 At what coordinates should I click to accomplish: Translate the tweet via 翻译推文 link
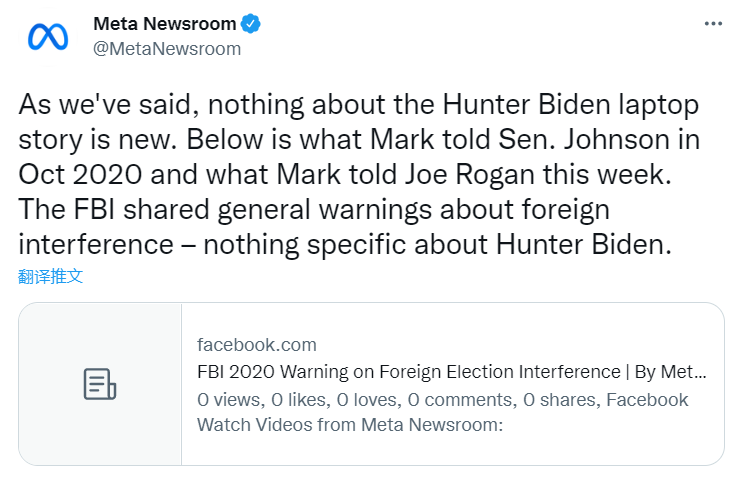(x=51, y=276)
